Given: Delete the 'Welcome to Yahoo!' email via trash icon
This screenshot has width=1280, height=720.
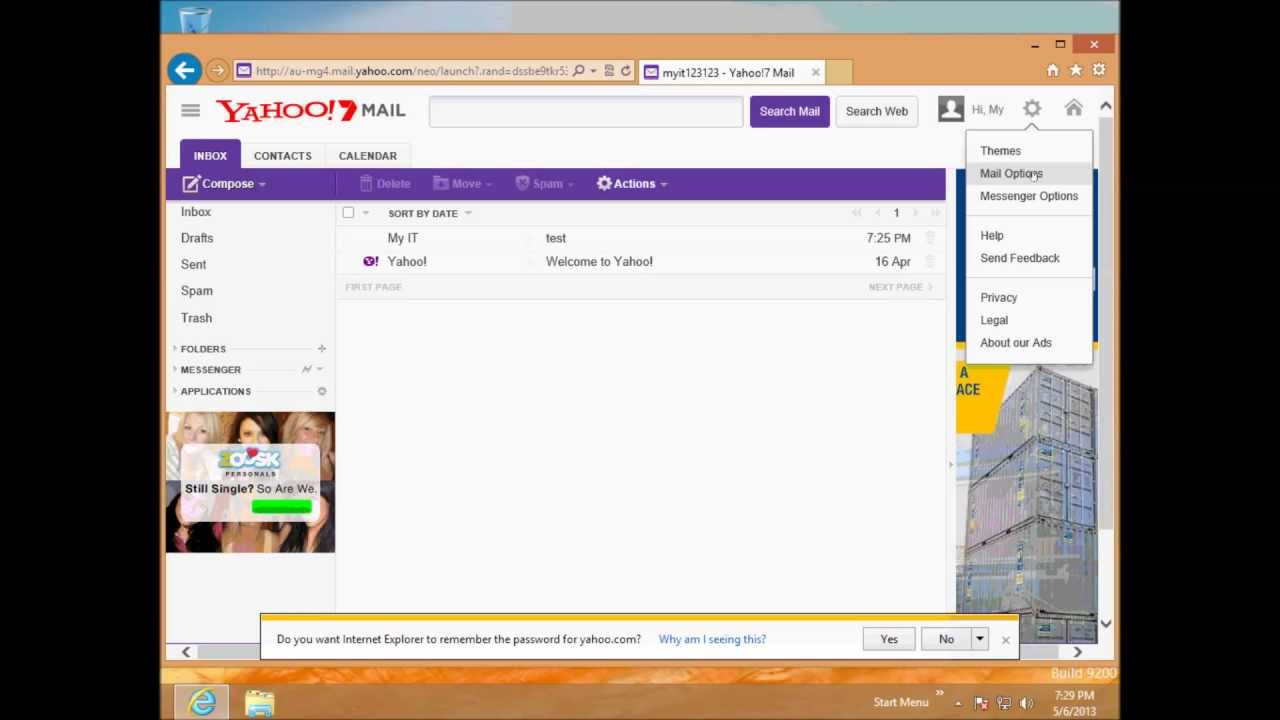Looking at the screenshot, I should pyautogui.click(x=930, y=261).
